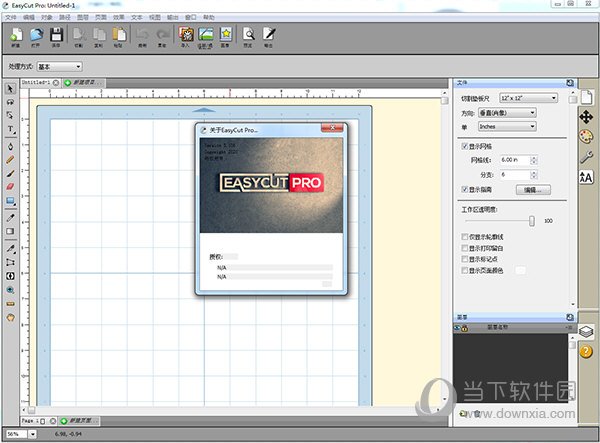Click the Import image toolbar icon

click(x=186, y=35)
